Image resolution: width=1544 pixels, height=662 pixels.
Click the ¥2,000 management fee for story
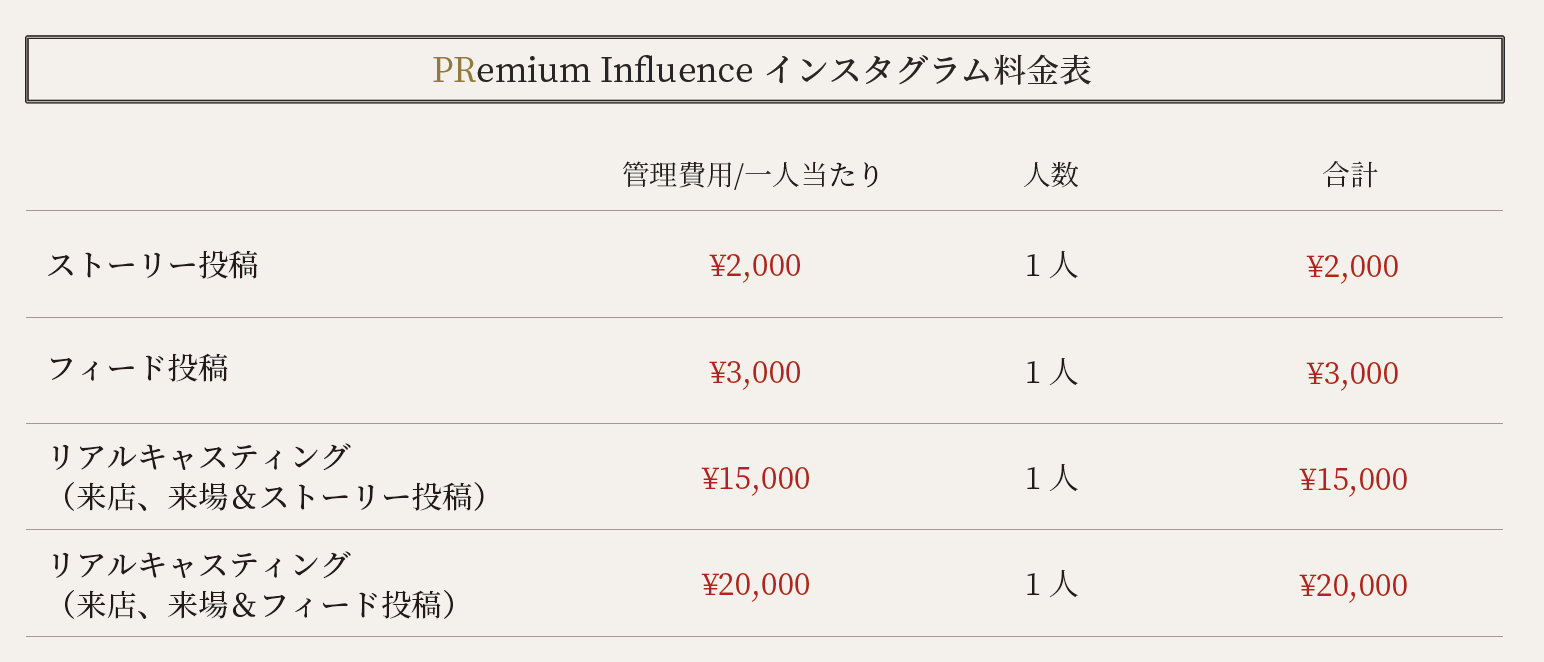[755, 266]
